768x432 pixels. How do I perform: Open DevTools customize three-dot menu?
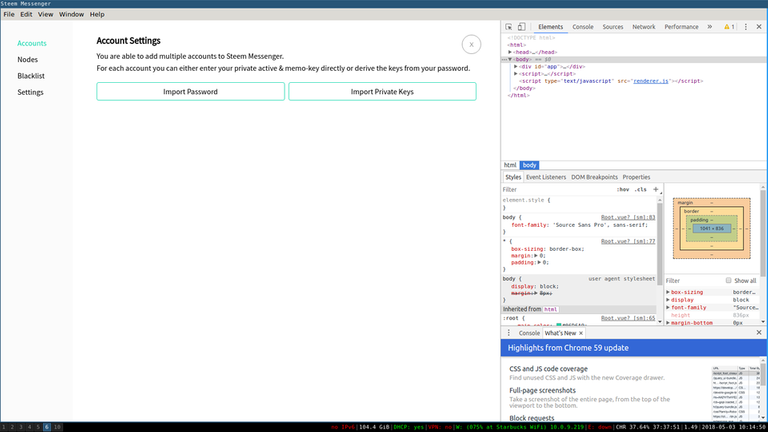[746, 27]
